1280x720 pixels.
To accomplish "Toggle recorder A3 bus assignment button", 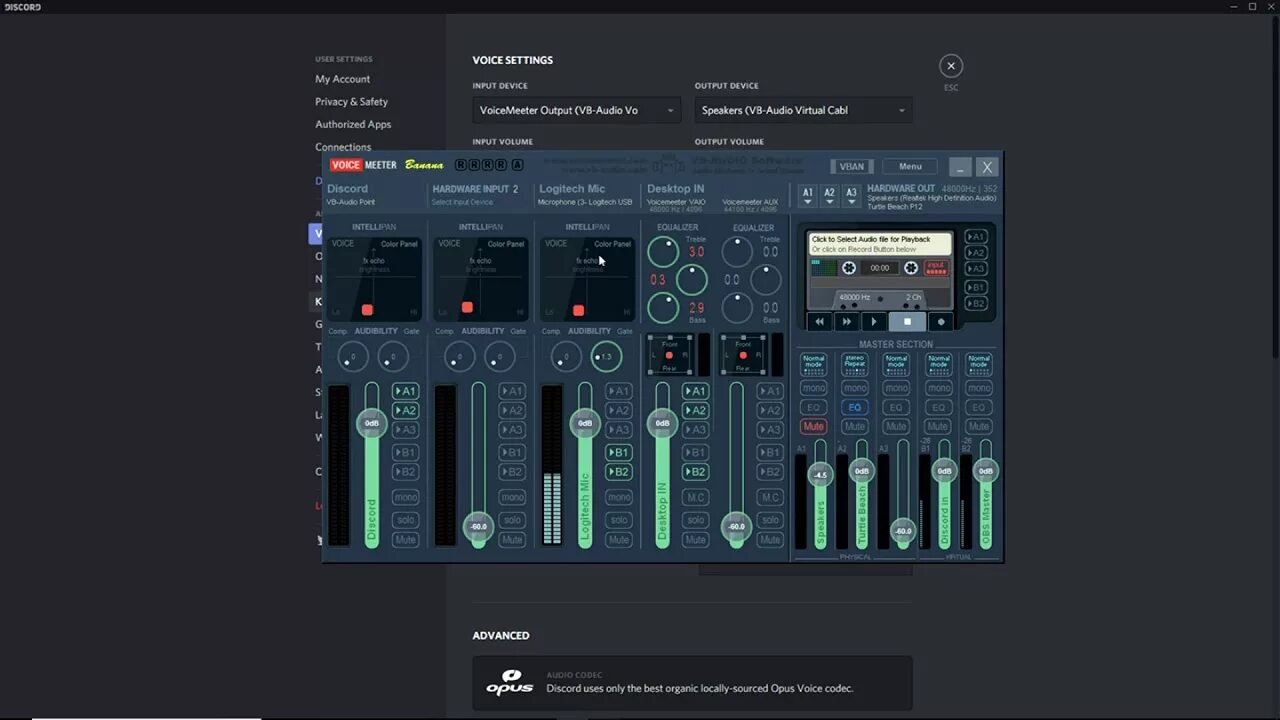I will coord(976,269).
